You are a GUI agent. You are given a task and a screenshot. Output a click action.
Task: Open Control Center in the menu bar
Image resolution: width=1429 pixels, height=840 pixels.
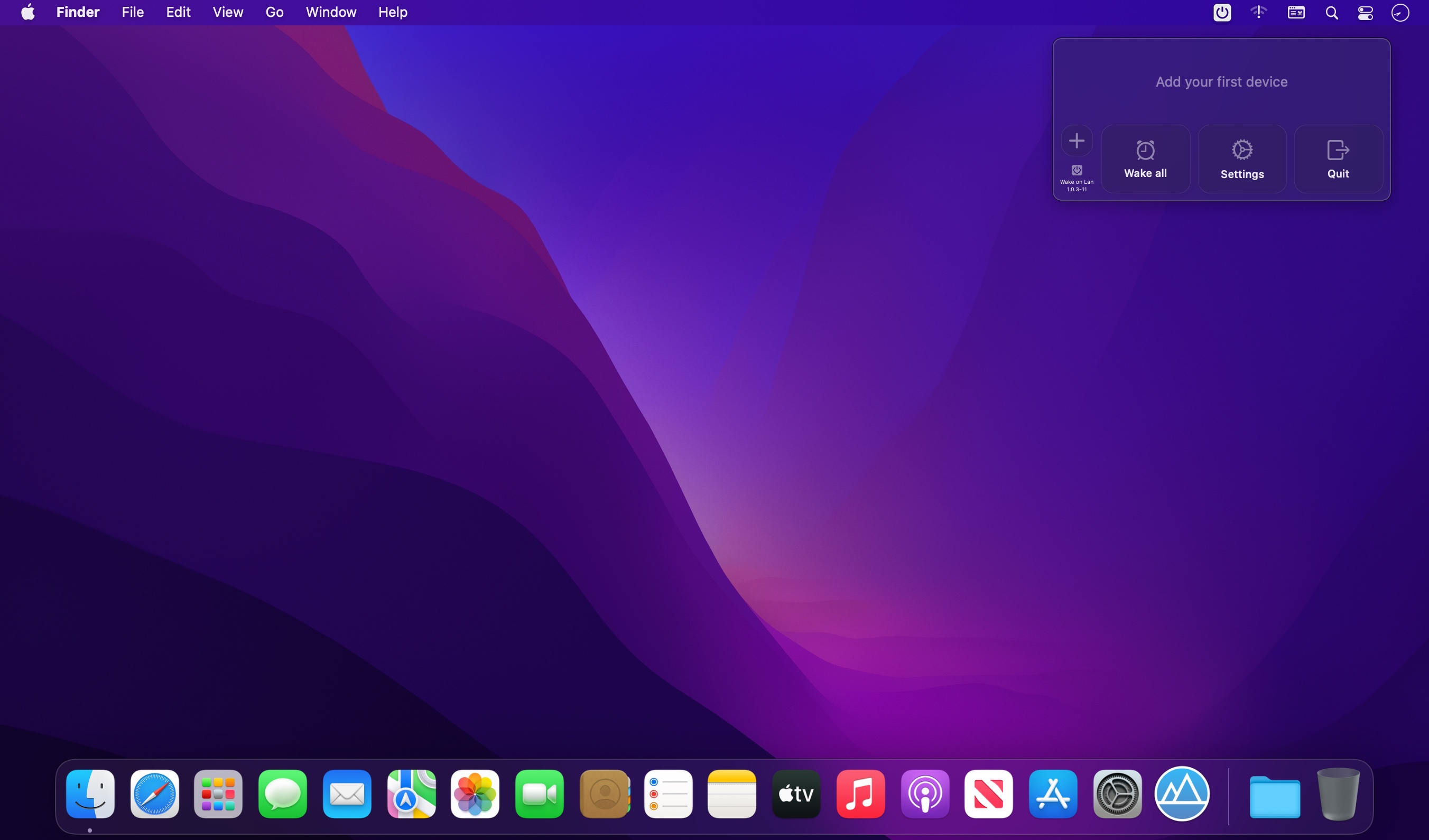coord(1366,13)
